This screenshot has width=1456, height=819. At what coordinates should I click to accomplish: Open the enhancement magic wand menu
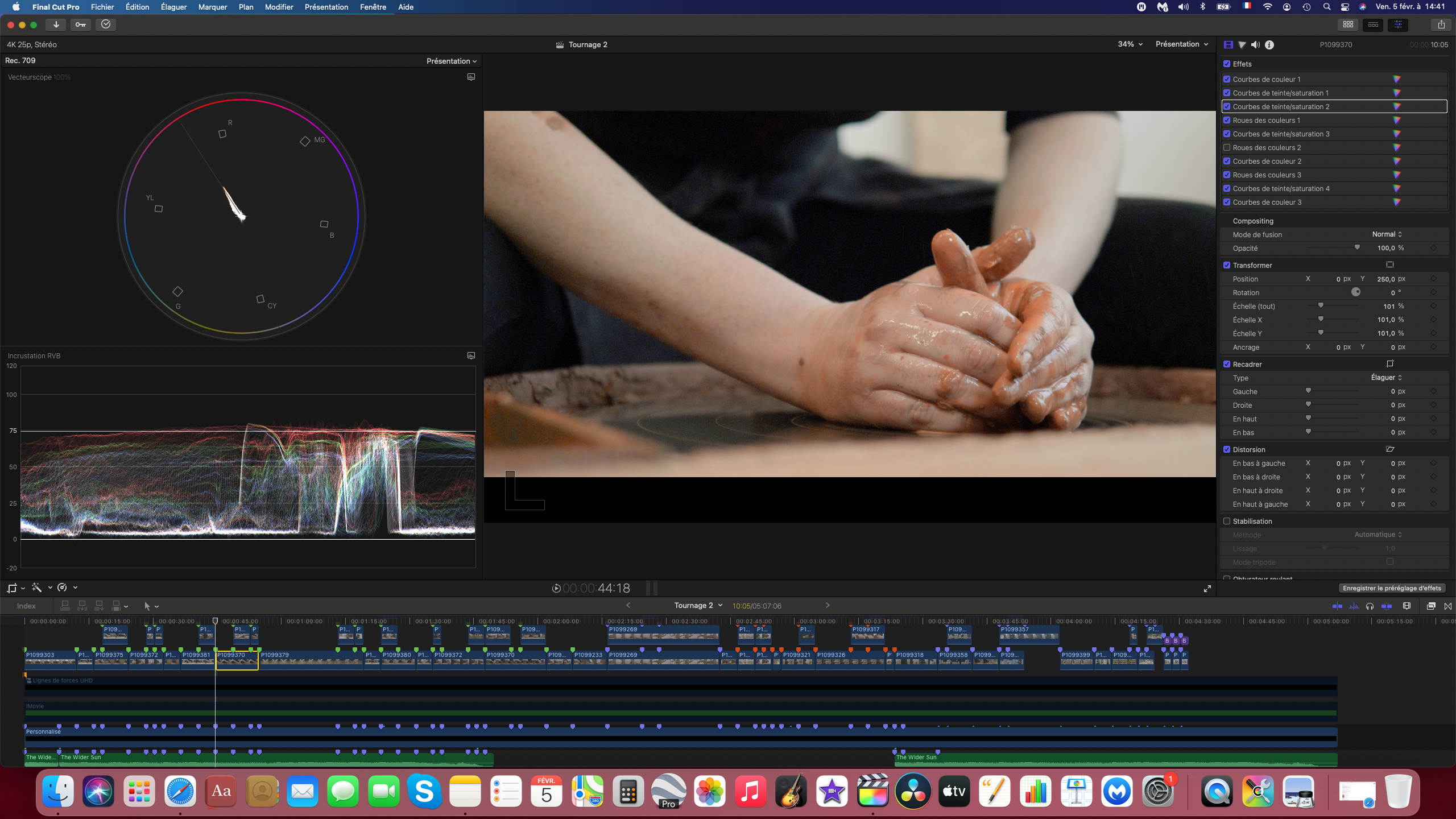coord(41,588)
